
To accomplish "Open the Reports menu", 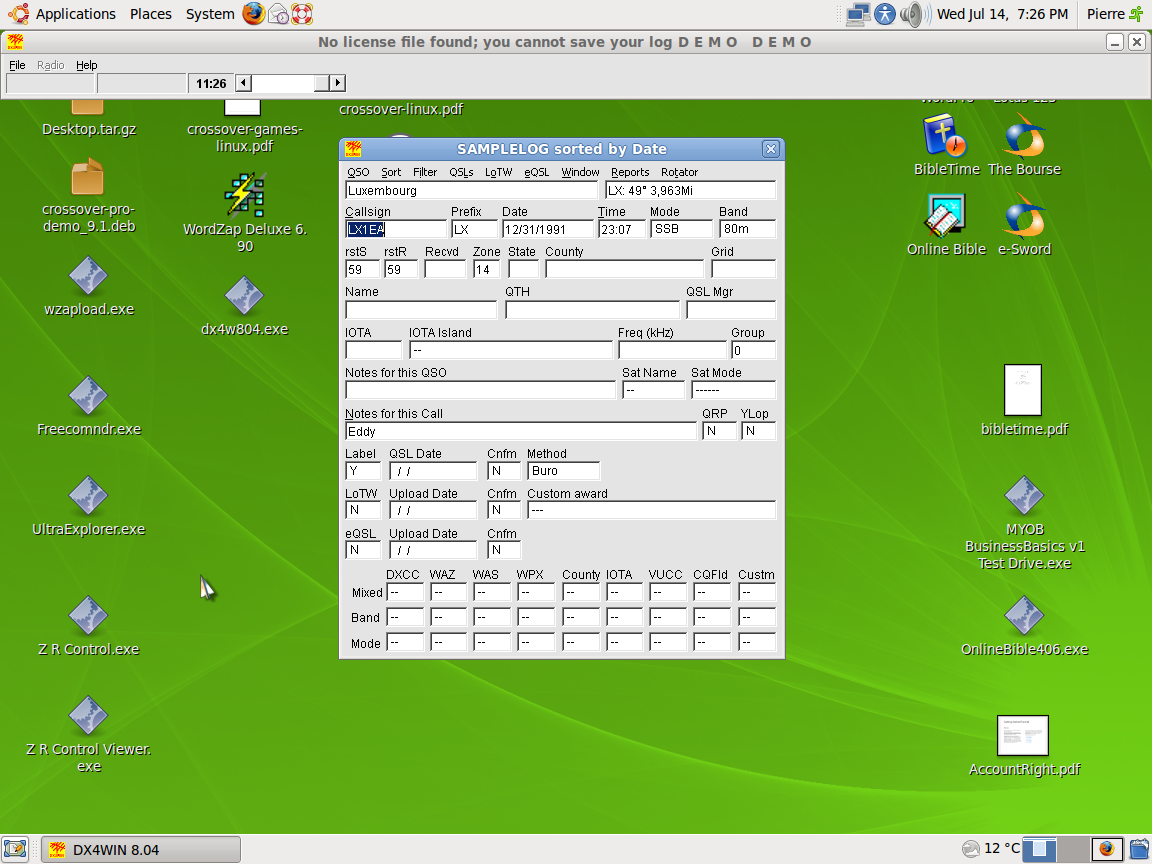I will (630, 172).
